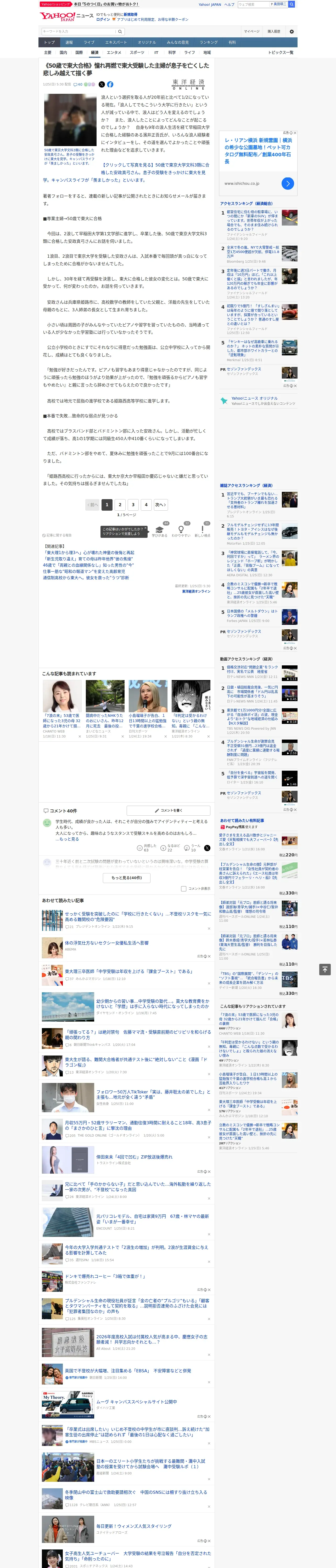Share the article on X
The height and width of the screenshot is (1568, 336).
point(102,85)
